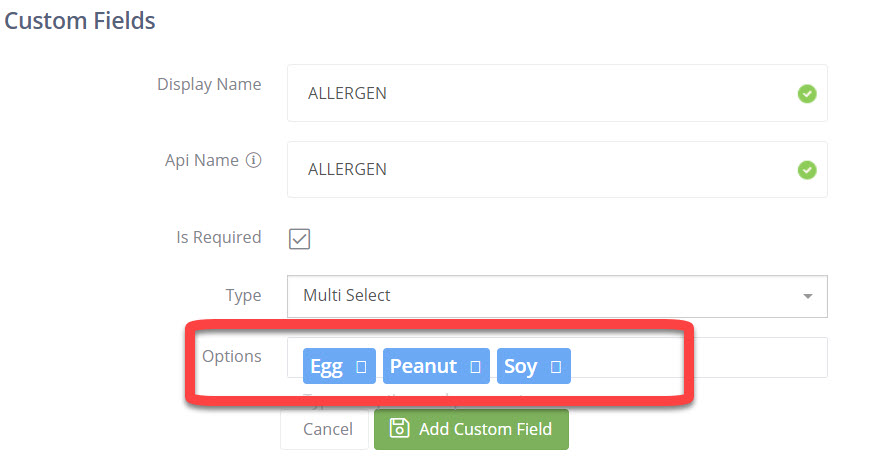Select the Soy option chip
Screen dimensions: 879x464
[520, 367]
